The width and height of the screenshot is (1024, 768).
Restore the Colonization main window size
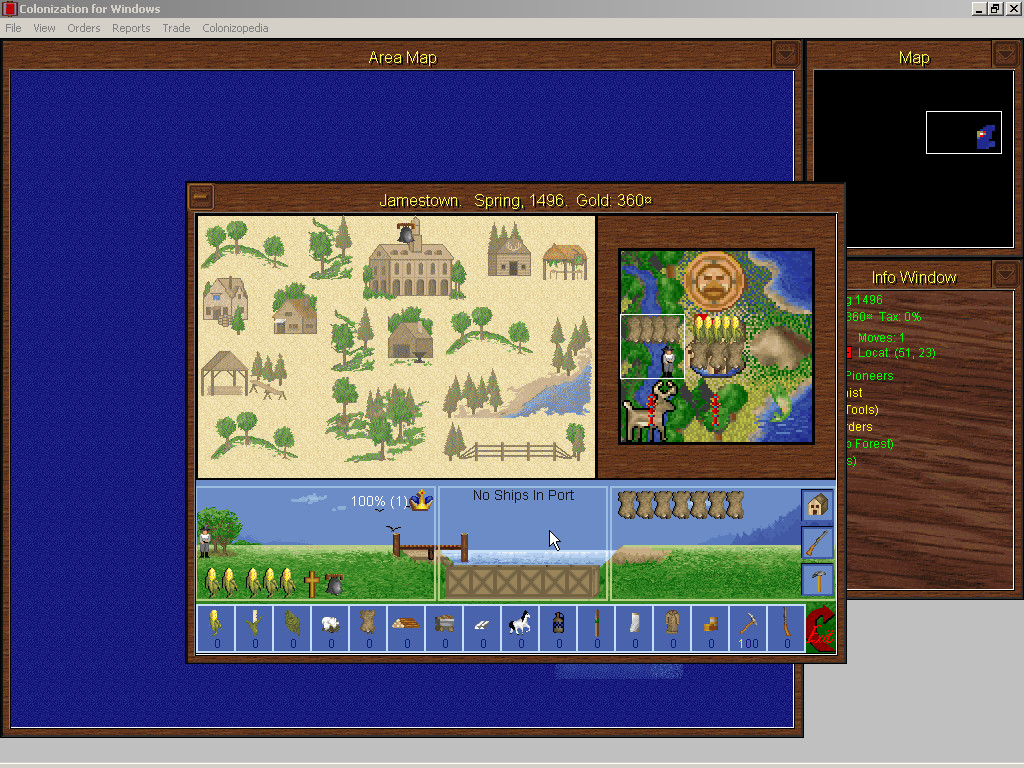(x=995, y=8)
